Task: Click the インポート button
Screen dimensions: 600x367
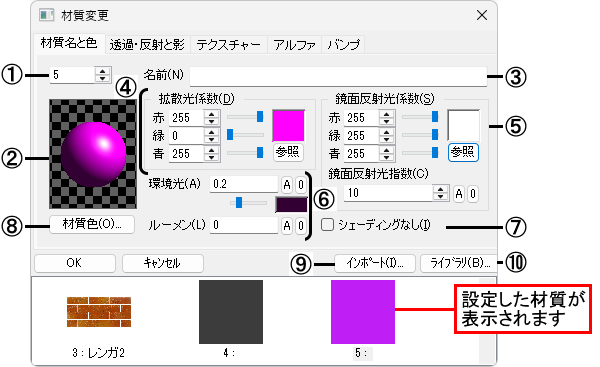Action: (x=375, y=263)
